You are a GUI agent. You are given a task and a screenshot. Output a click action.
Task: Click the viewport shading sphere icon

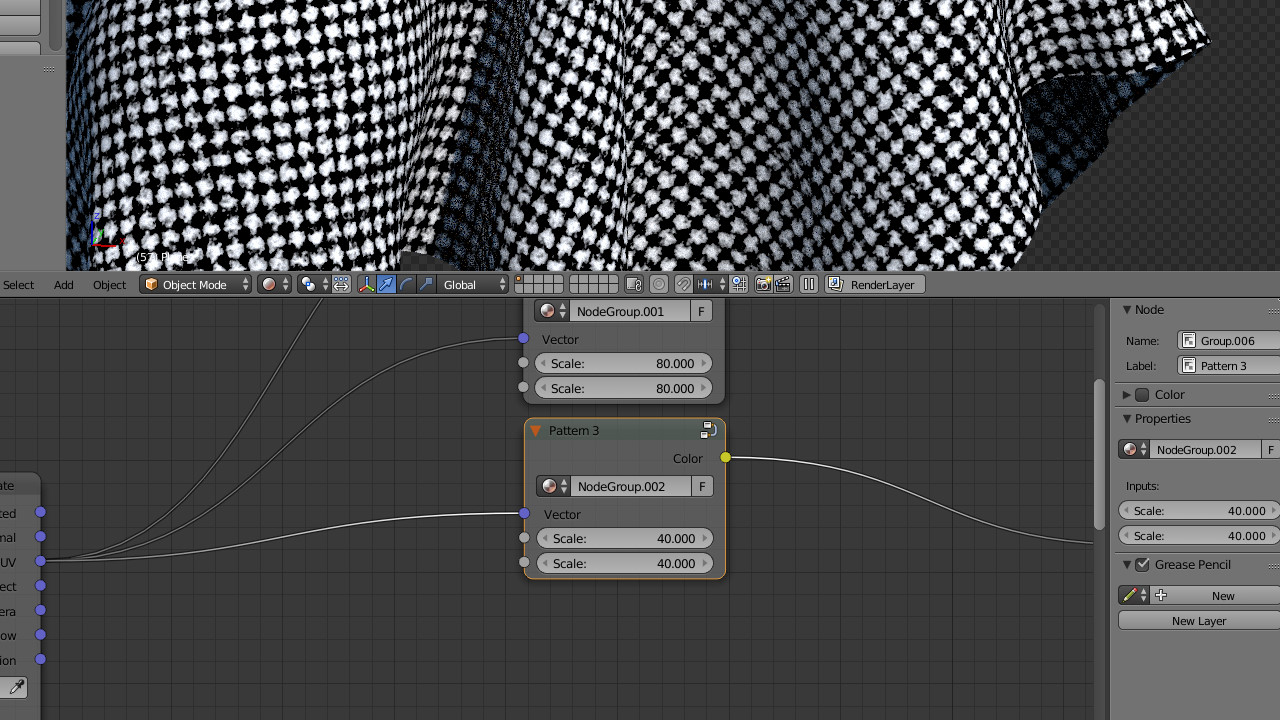[x=269, y=285]
